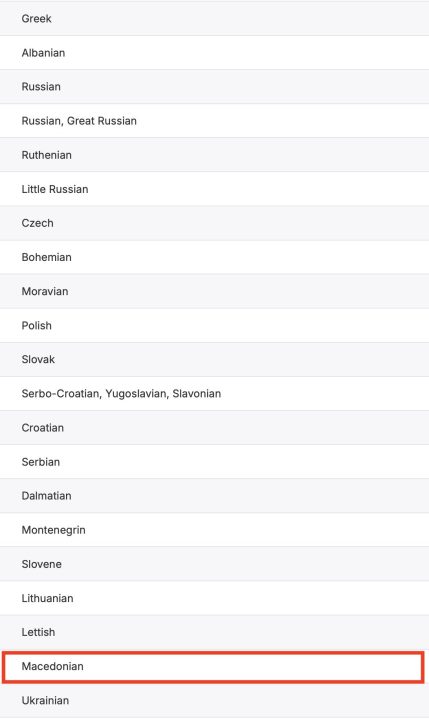This screenshot has width=429, height=720.
Task: Select the Croatian row
Action: [214, 428]
